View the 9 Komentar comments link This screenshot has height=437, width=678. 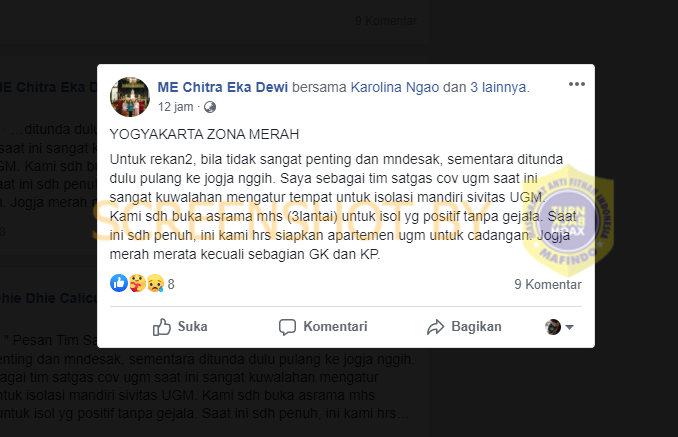pyautogui.click(x=547, y=284)
